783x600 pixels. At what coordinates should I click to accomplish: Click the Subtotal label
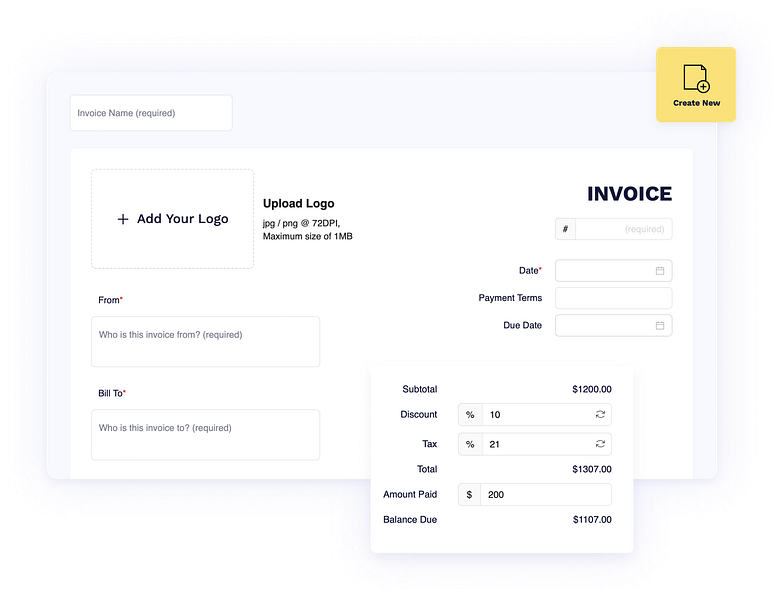pos(419,389)
